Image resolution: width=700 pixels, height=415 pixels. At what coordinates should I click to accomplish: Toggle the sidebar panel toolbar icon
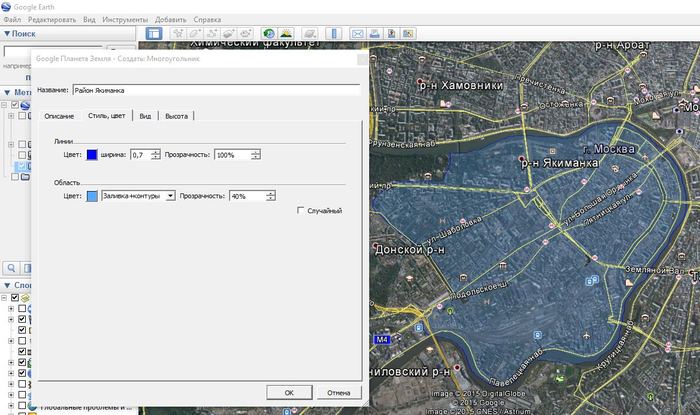[x=154, y=33]
